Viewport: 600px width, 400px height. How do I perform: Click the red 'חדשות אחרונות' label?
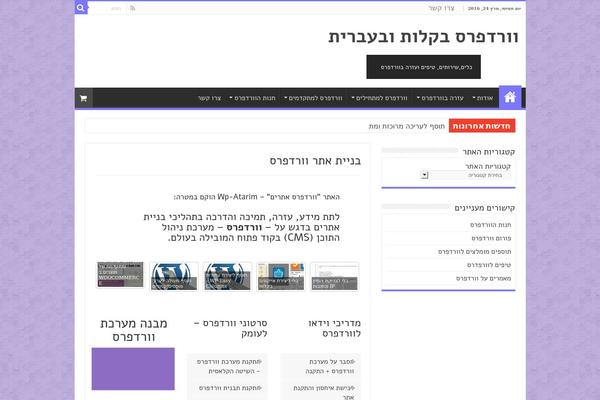(x=482, y=126)
